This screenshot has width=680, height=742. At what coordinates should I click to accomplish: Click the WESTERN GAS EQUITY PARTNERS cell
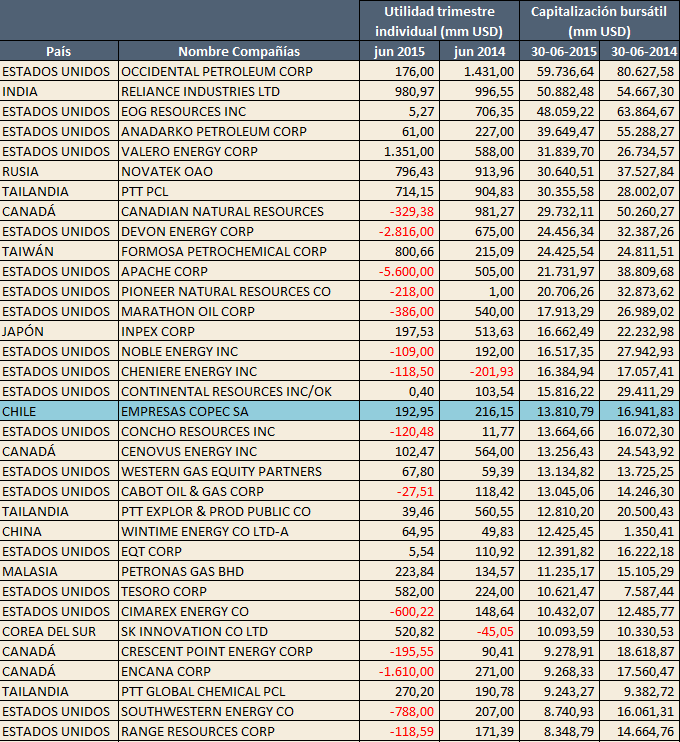tap(239, 471)
